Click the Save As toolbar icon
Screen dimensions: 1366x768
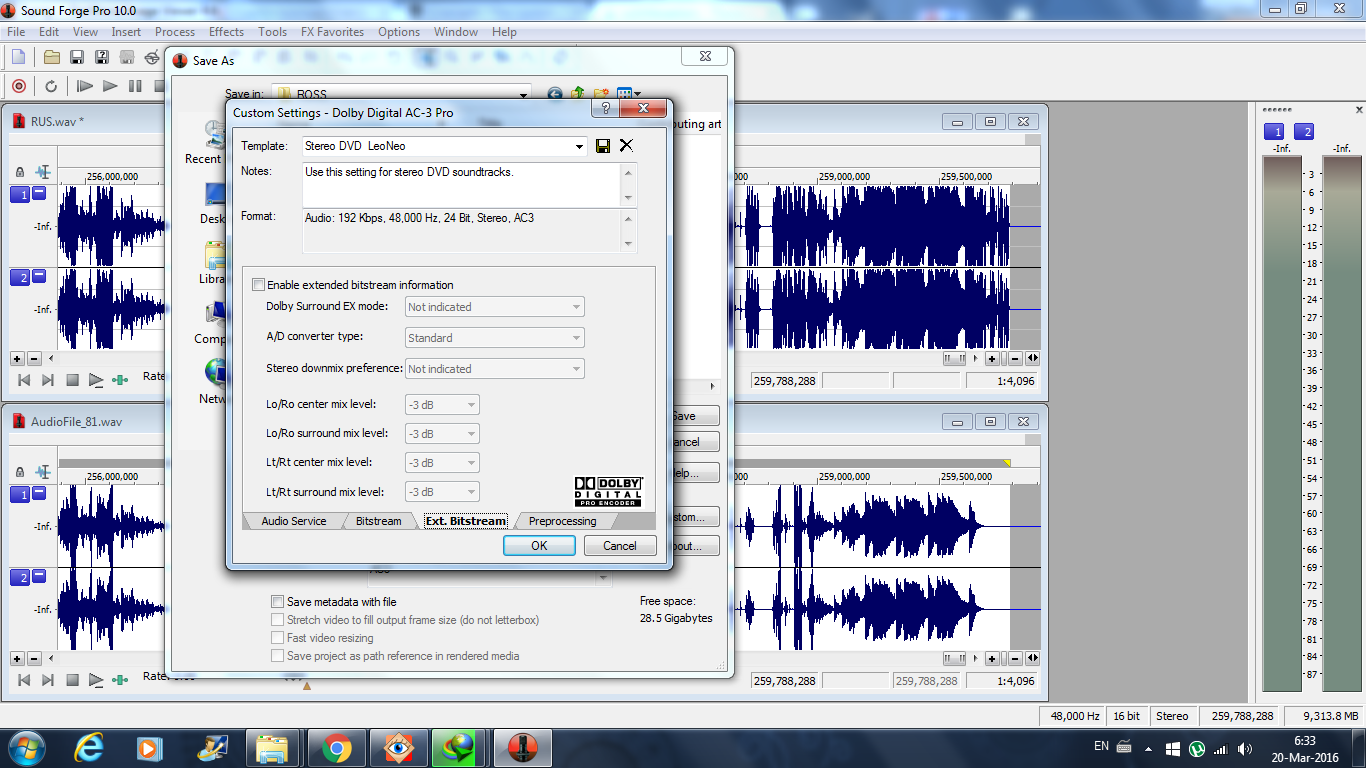click(x=101, y=58)
